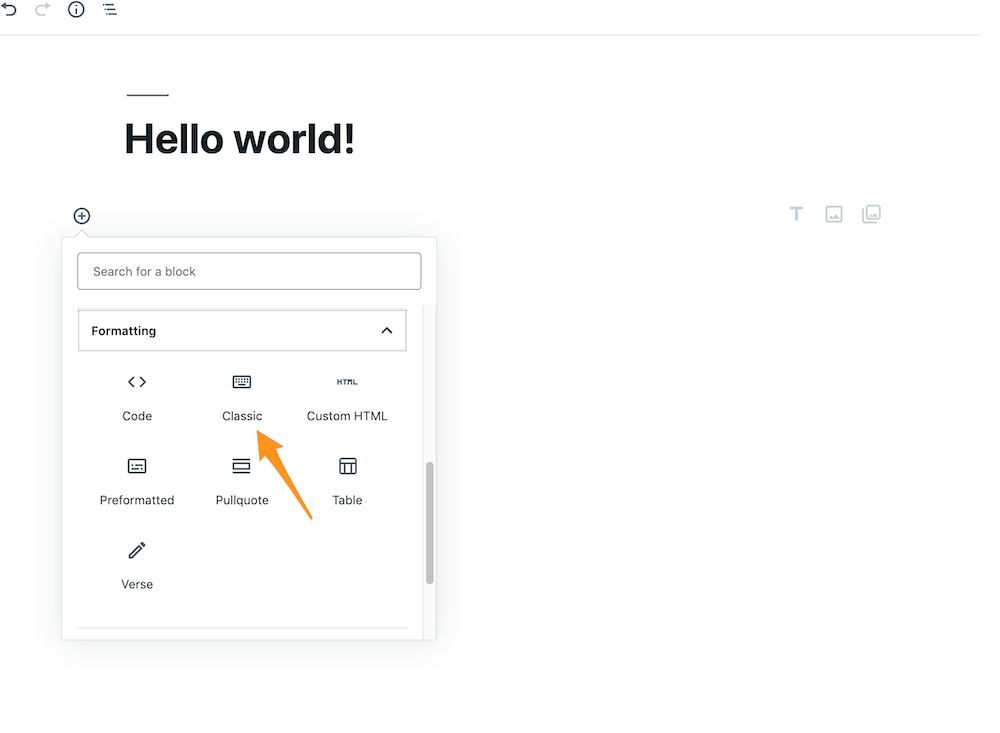Click the Redo button
The height and width of the screenshot is (733, 1000).
tap(42, 10)
